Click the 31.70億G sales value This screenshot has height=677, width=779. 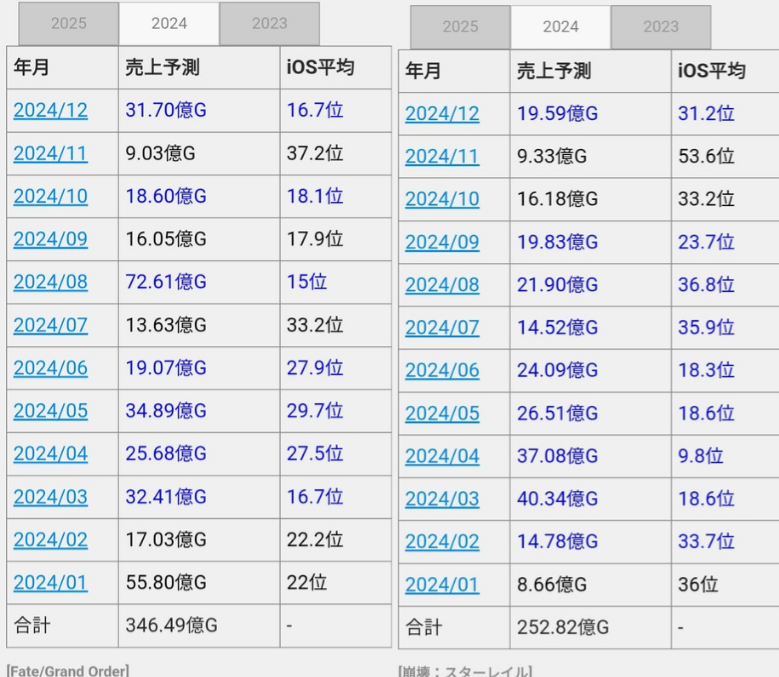point(166,110)
